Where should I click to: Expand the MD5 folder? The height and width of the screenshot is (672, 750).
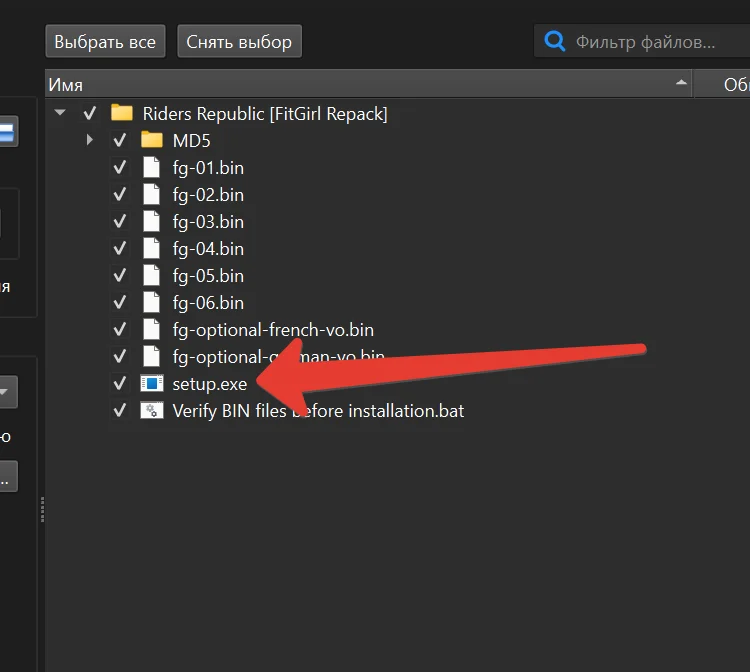tap(90, 140)
